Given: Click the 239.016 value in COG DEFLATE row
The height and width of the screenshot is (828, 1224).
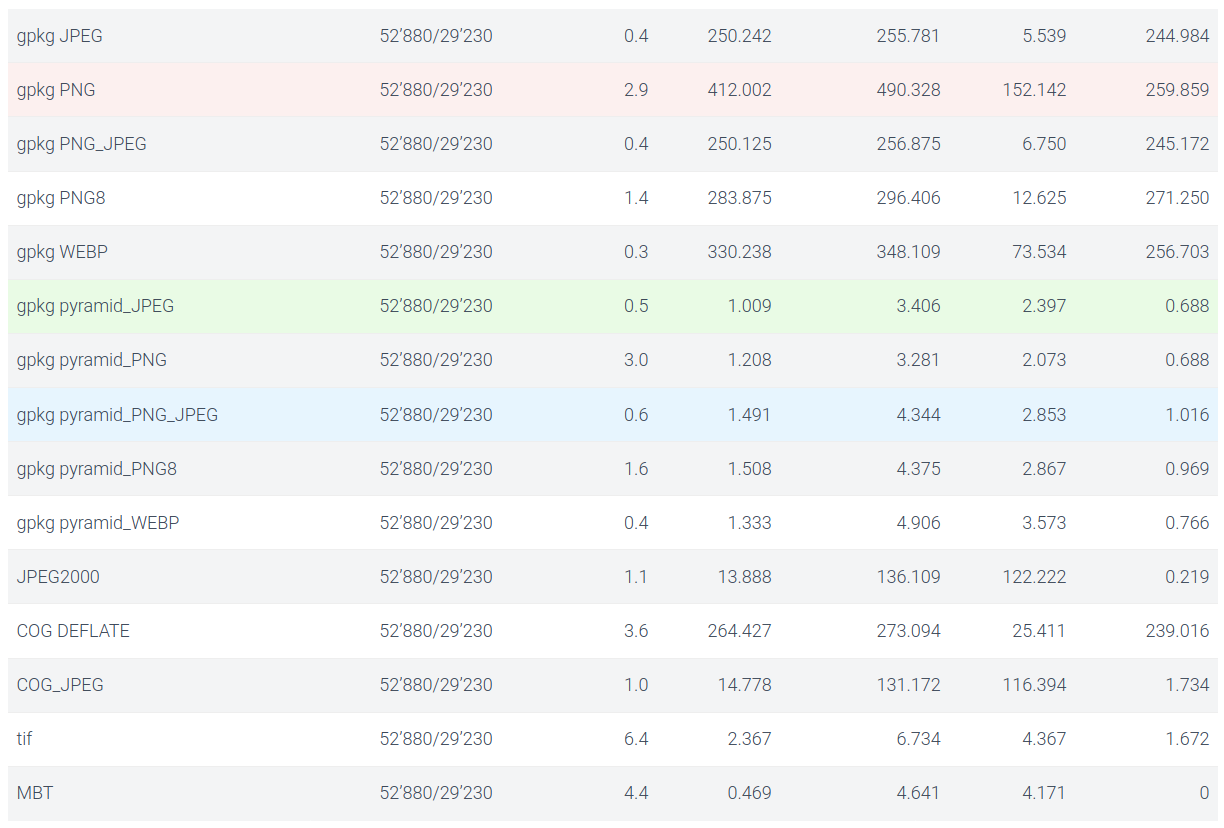Looking at the screenshot, I should (1177, 631).
